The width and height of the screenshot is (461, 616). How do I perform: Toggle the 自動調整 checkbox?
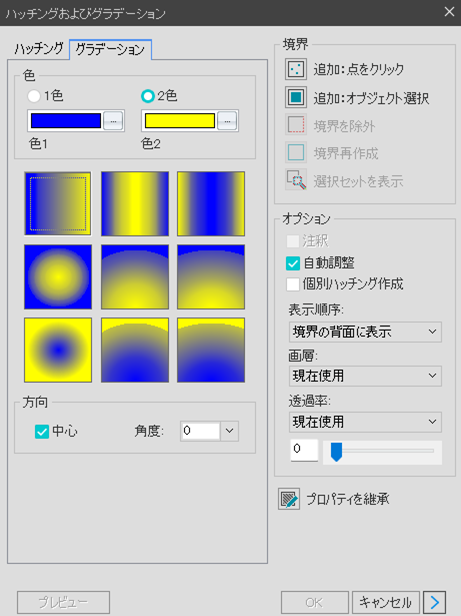pos(293,263)
